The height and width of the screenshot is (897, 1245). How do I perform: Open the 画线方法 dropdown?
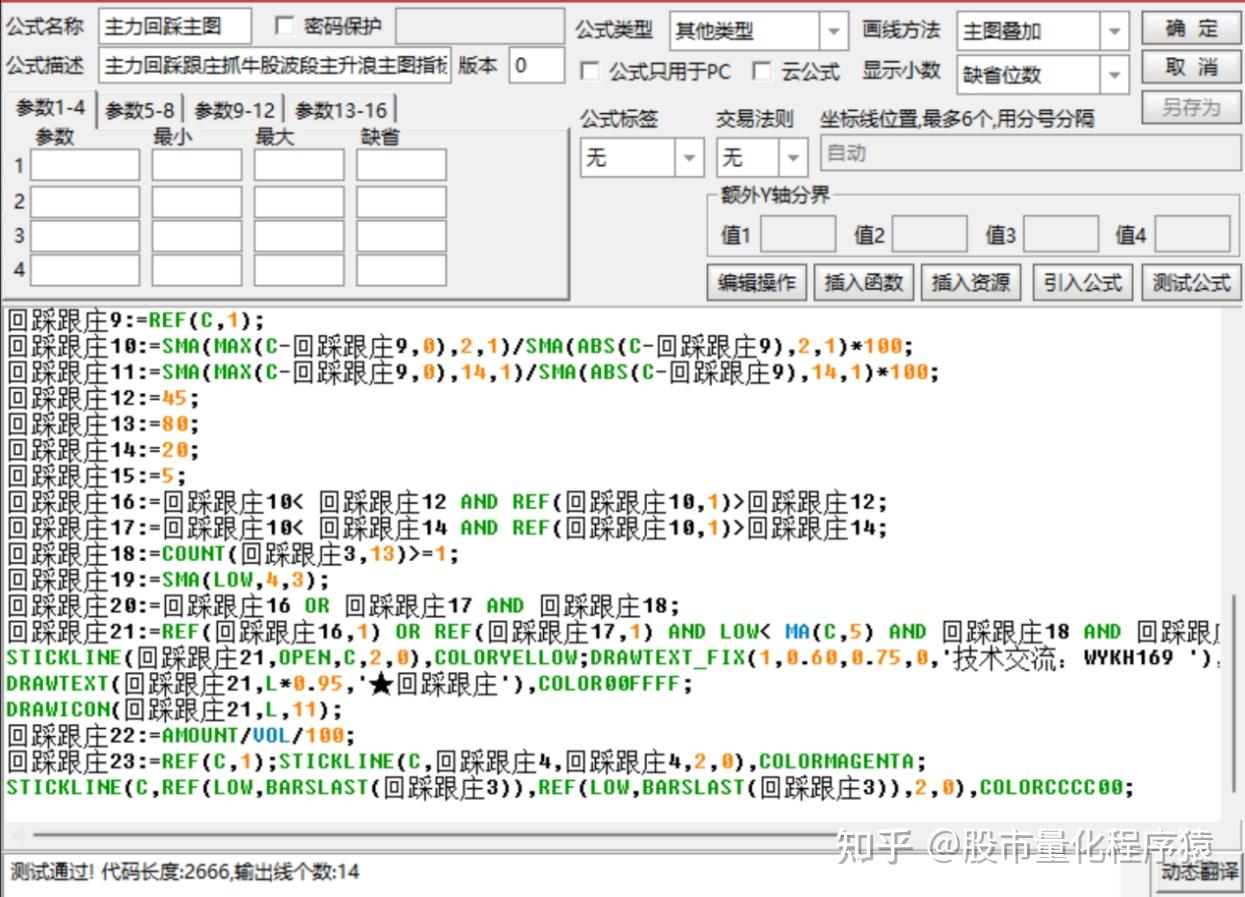pos(1043,31)
